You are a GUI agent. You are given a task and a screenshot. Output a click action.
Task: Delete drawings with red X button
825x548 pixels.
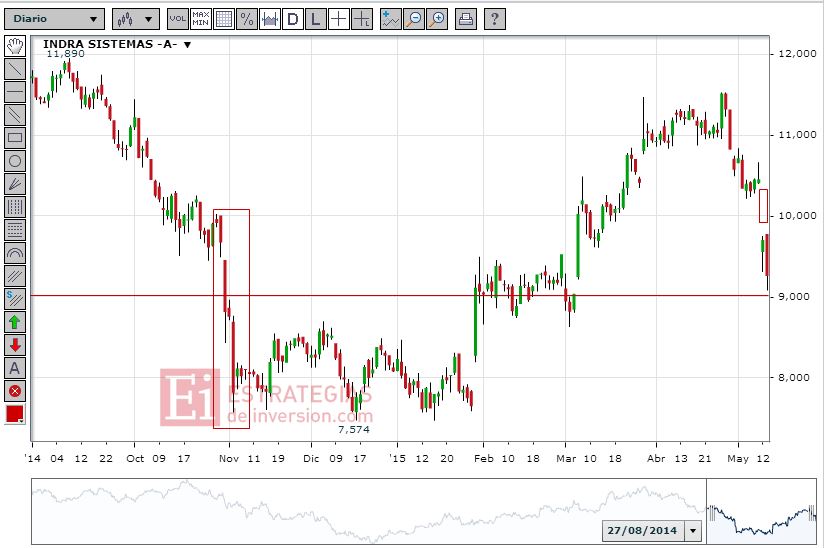coord(15,391)
